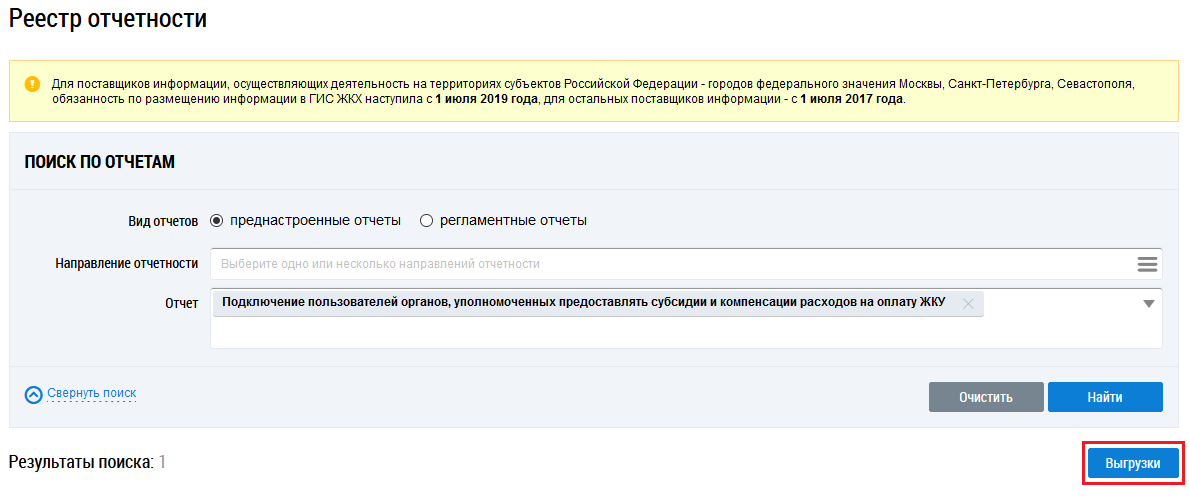The image size is (1189, 497).
Task: Click the yellow information banner text
Action: (x=590, y=91)
